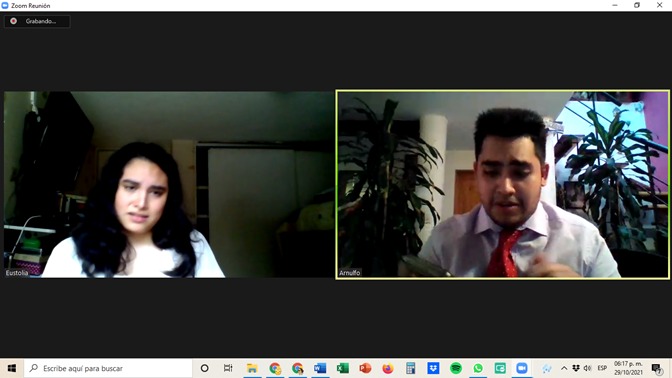
Task: Open Word from the taskbar
Action: pyautogui.click(x=320, y=368)
